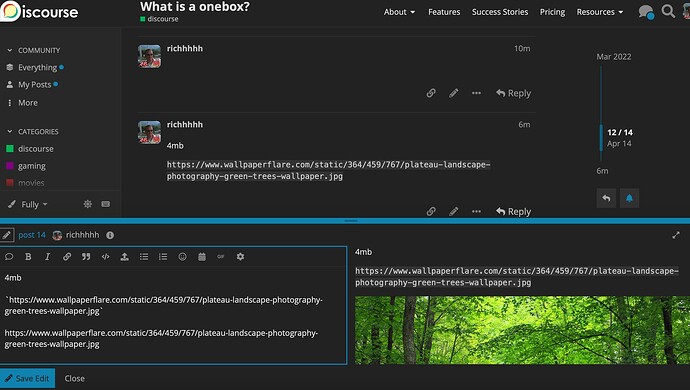Open notification bell in timeline
The height and width of the screenshot is (390, 690).
629,198
